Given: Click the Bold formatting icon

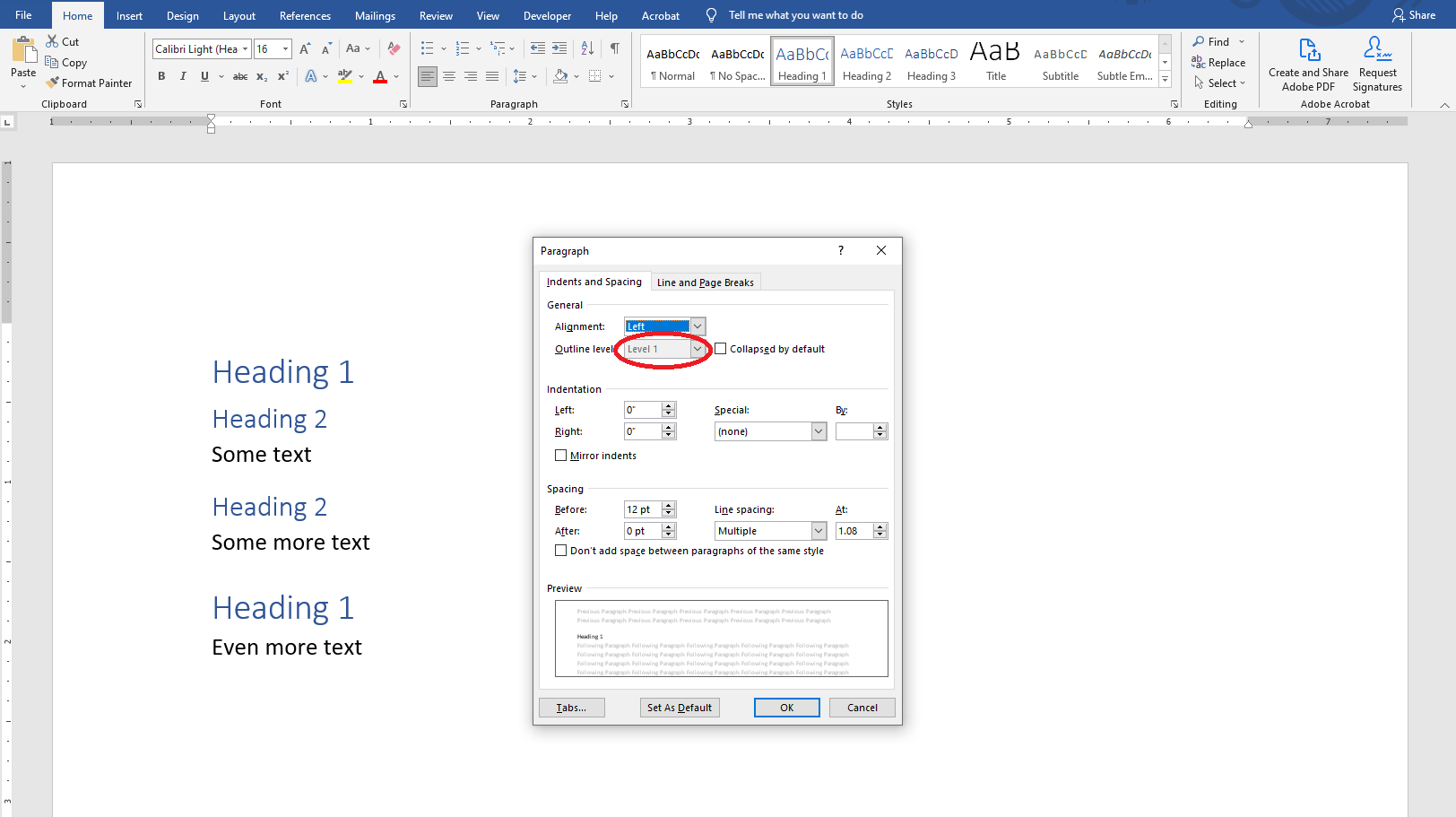Looking at the screenshot, I should [161, 76].
